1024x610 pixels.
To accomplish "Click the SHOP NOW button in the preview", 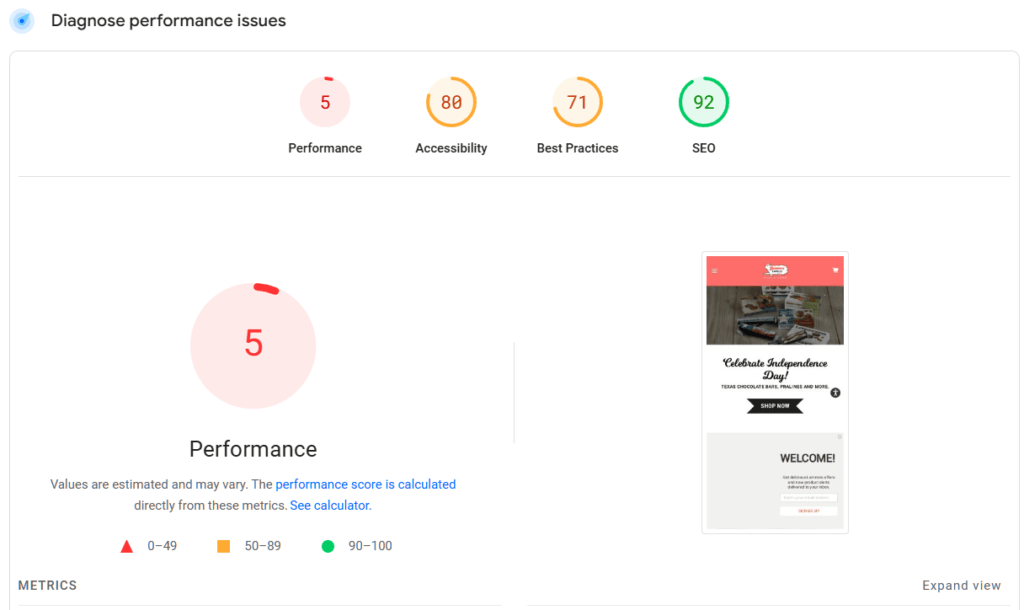I will pyautogui.click(x=775, y=405).
